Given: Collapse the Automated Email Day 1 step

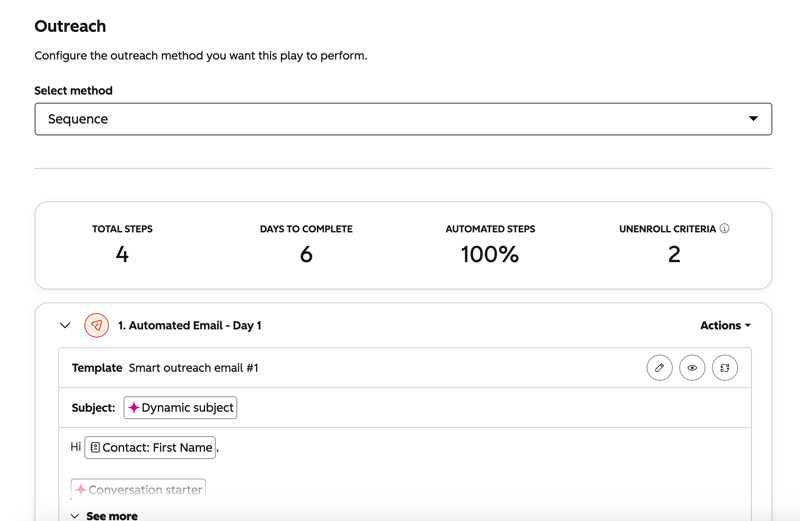Looking at the screenshot, I should (65, 325).
